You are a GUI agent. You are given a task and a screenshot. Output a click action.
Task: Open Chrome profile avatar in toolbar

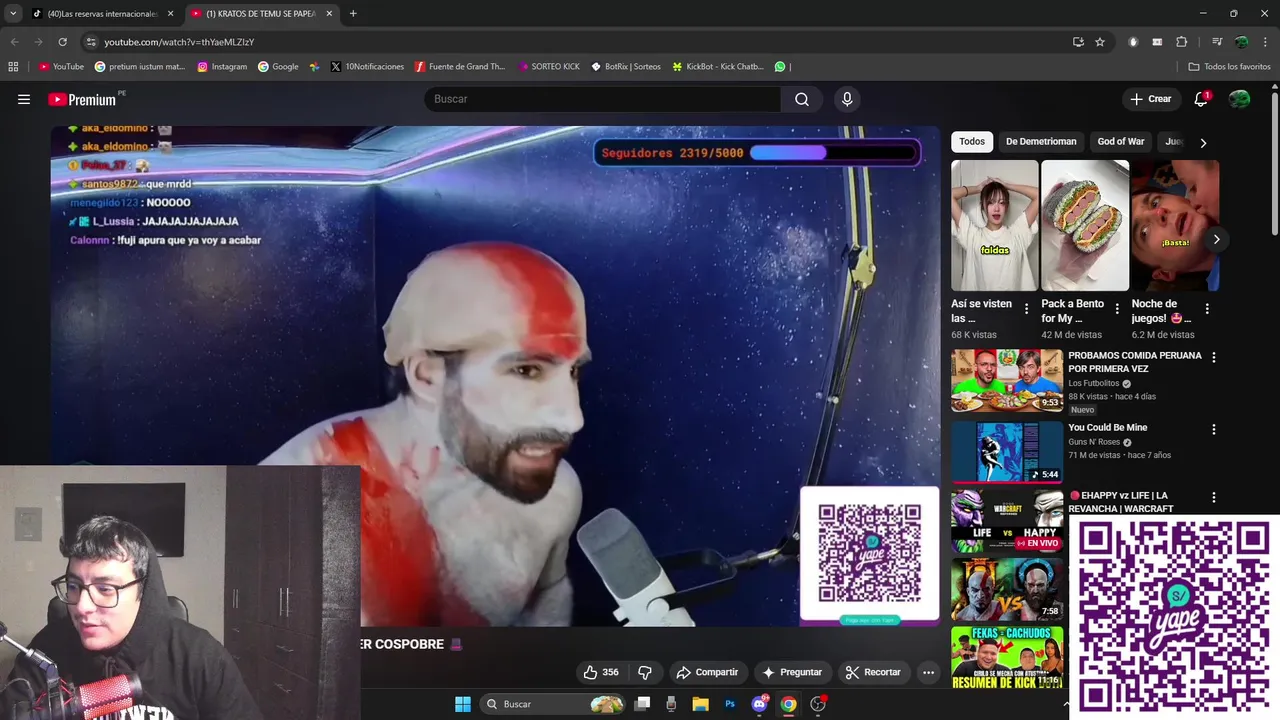point(1241,42)
